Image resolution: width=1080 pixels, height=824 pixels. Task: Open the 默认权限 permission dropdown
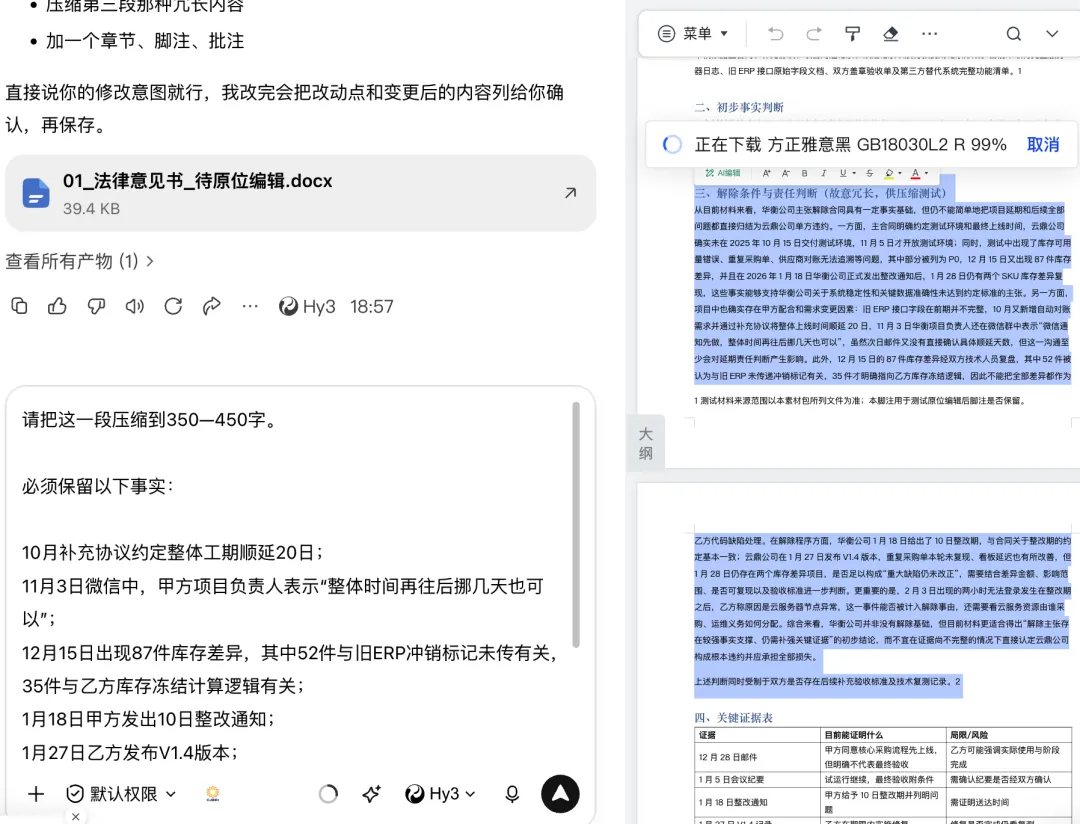[x=121, y=794]
